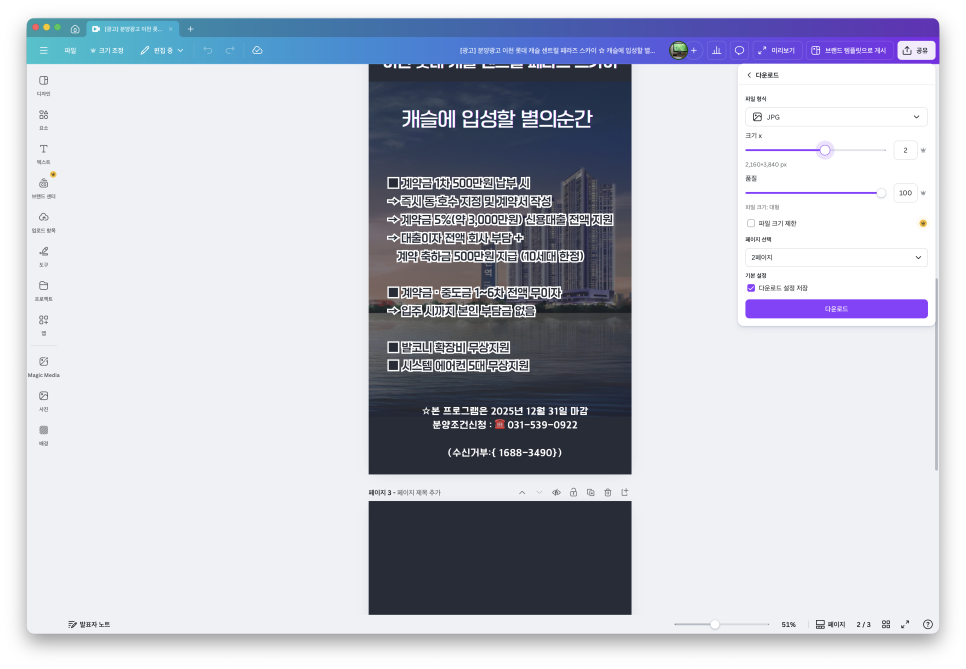Select the 031-539-0922 phone text line

[505, 425]
